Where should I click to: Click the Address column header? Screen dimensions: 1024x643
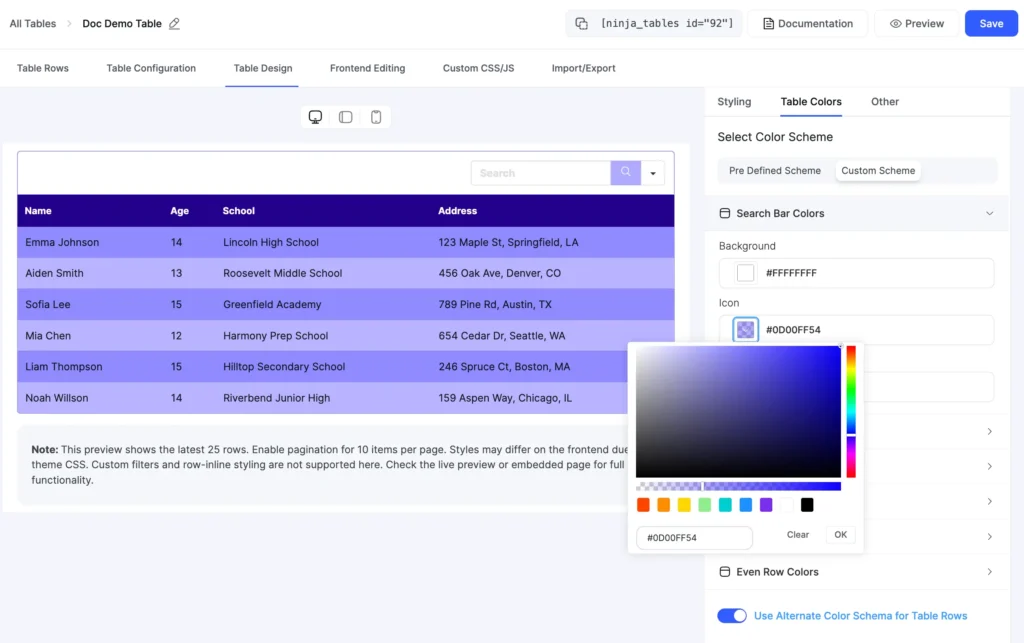457,211
